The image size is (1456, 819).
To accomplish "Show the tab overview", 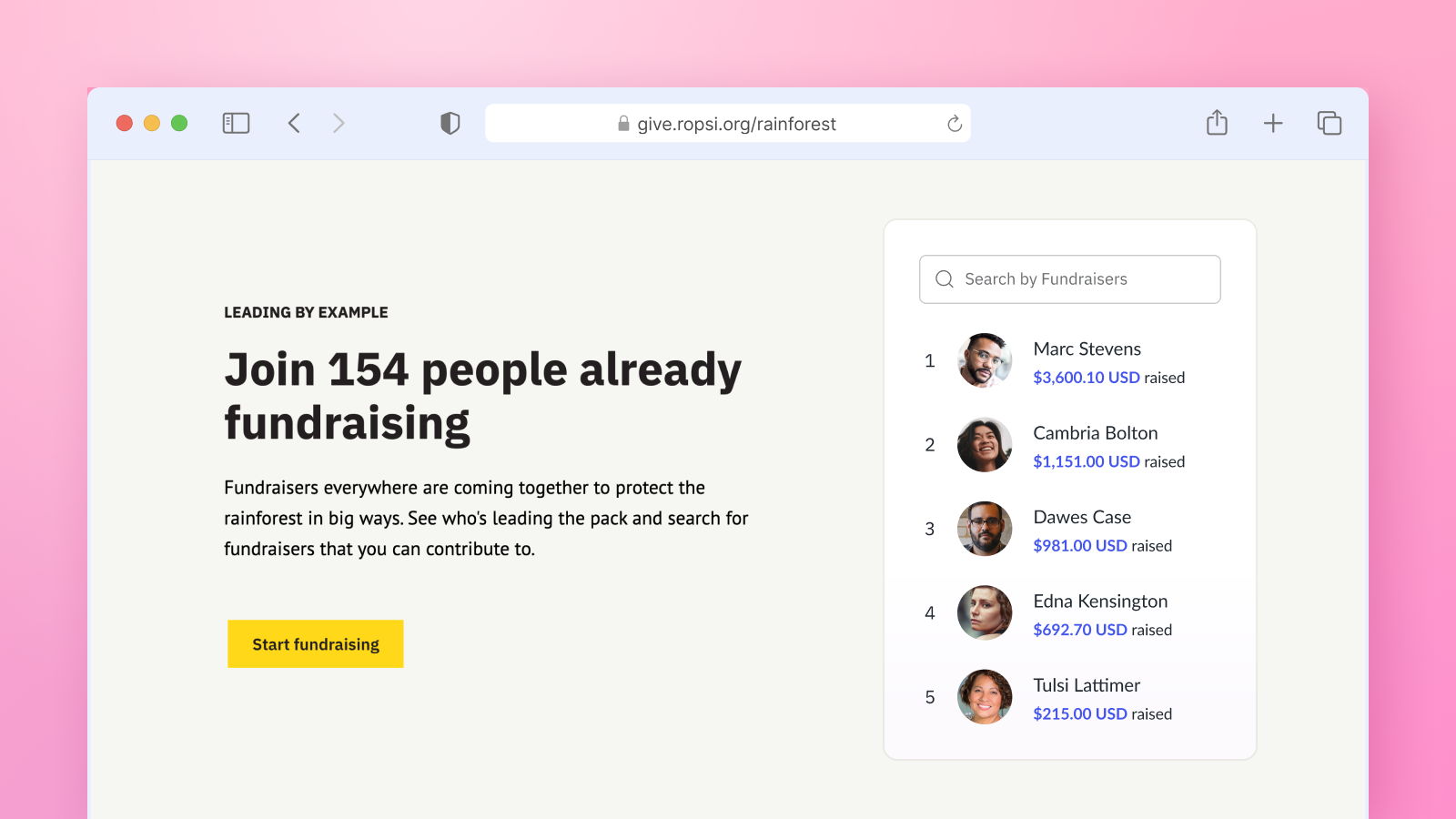I will (x=1329, y=123).
